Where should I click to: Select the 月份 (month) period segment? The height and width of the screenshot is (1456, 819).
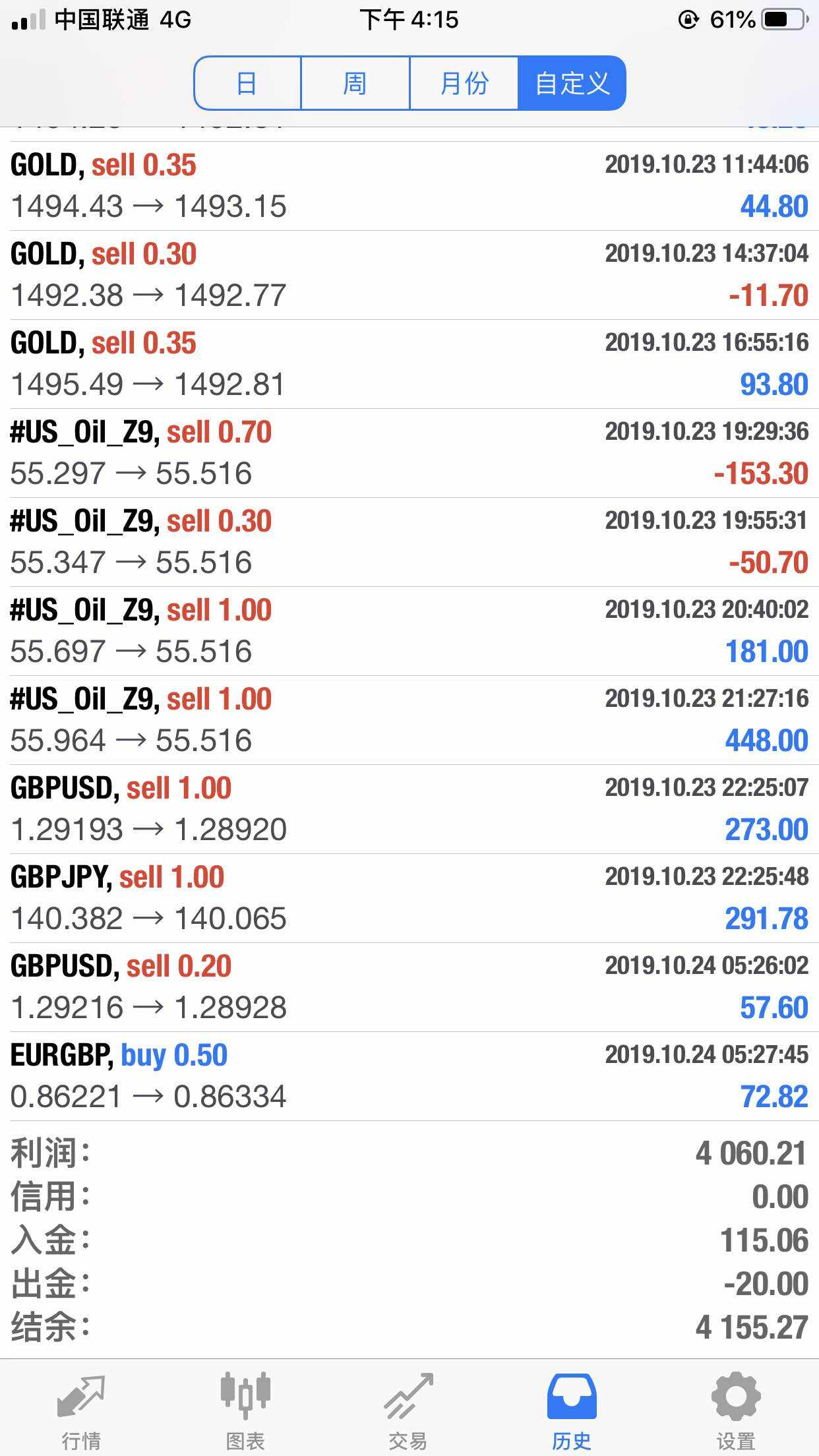(464, 83)
